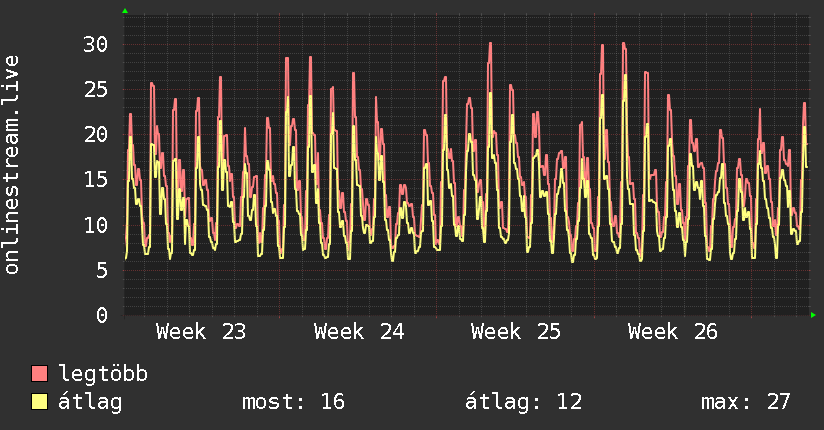Click the green arrow ending the x-axis
The height and width of the screenshot is (430, 824).
813,315
